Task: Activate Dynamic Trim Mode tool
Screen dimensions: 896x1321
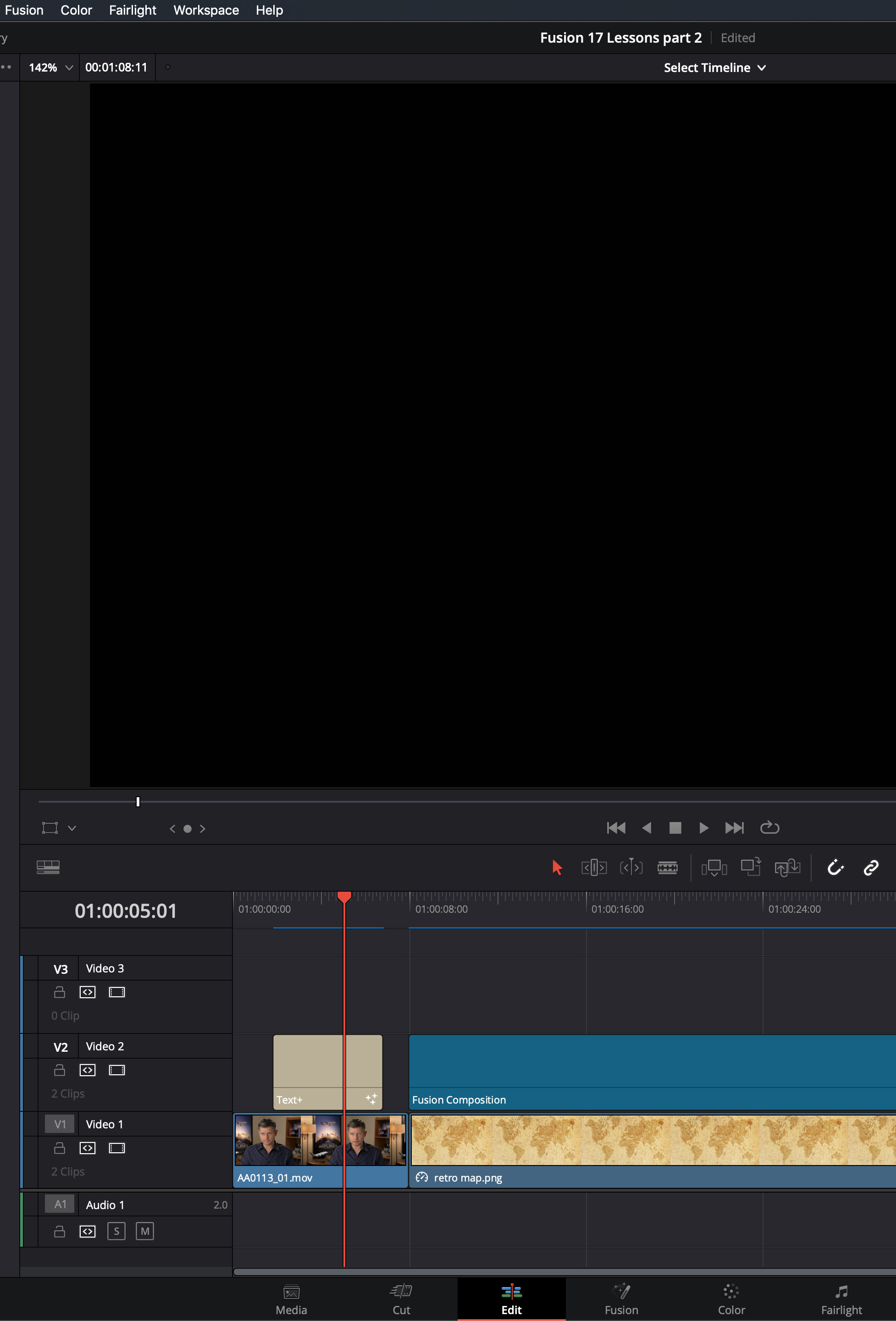Action: pos(631,867)
